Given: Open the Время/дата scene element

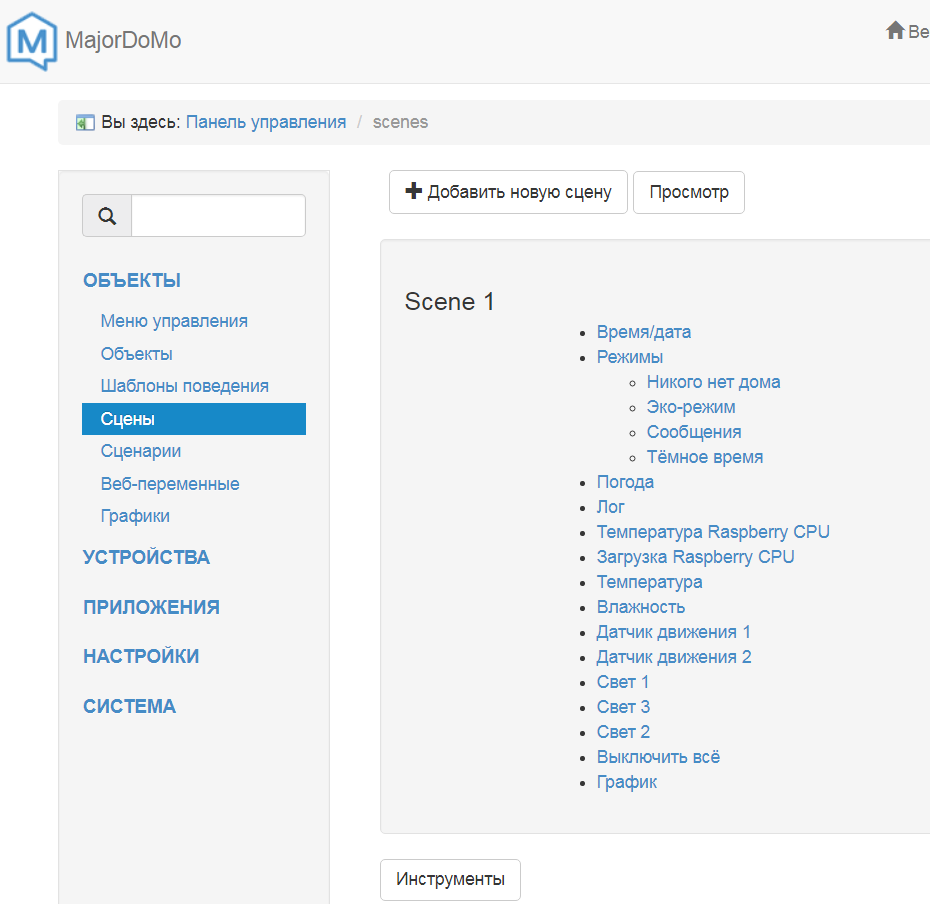Looking at the screenshot, I should pyautogui.click(x=643, y=332).
